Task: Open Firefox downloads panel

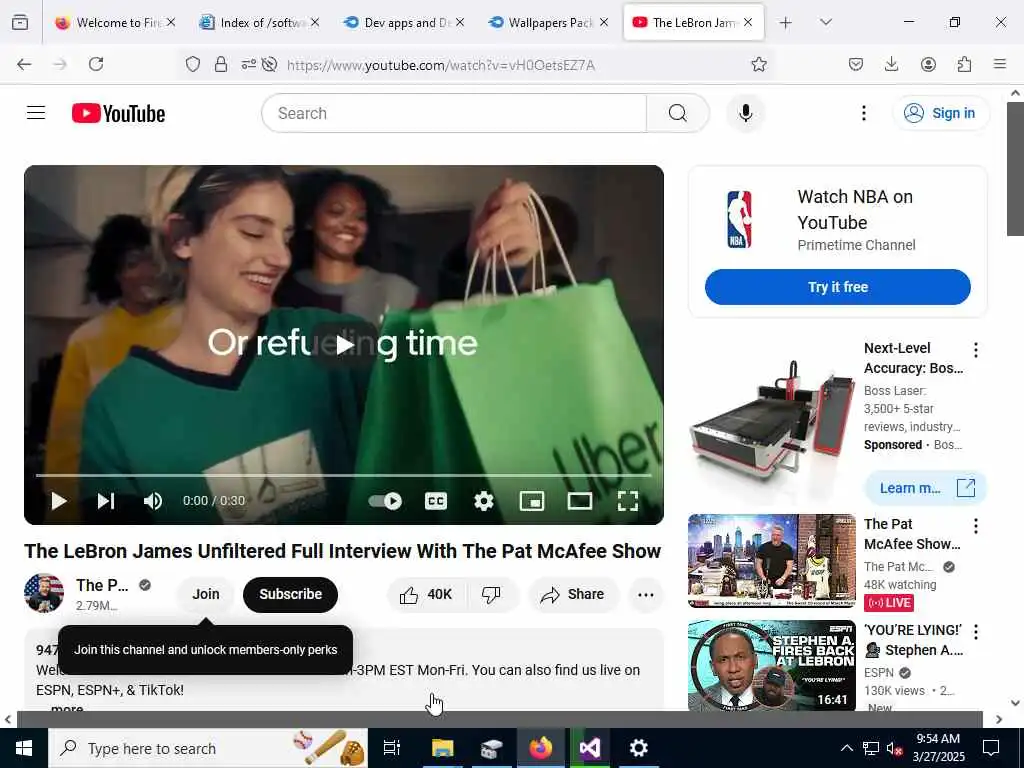Action: click(891, 64)
